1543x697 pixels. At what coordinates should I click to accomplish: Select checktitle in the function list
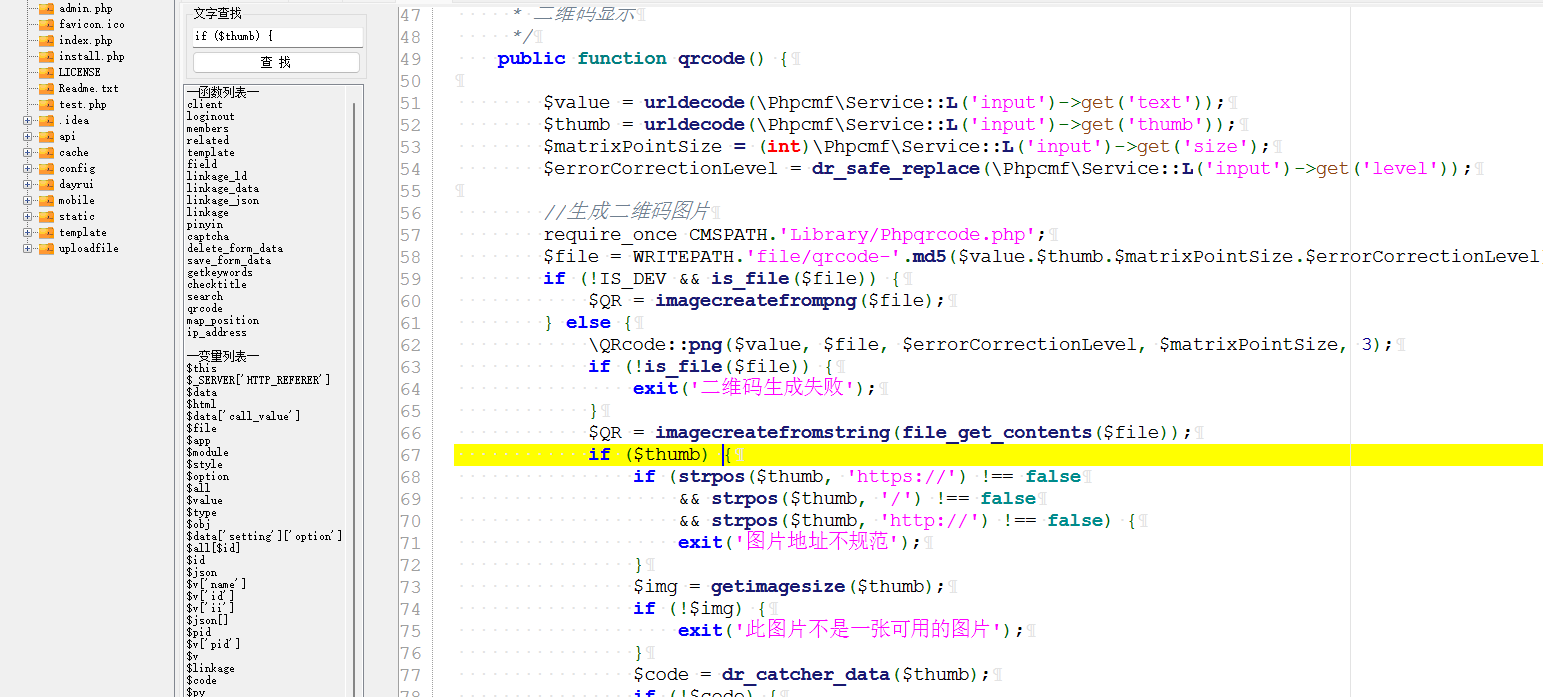(216, 284)
